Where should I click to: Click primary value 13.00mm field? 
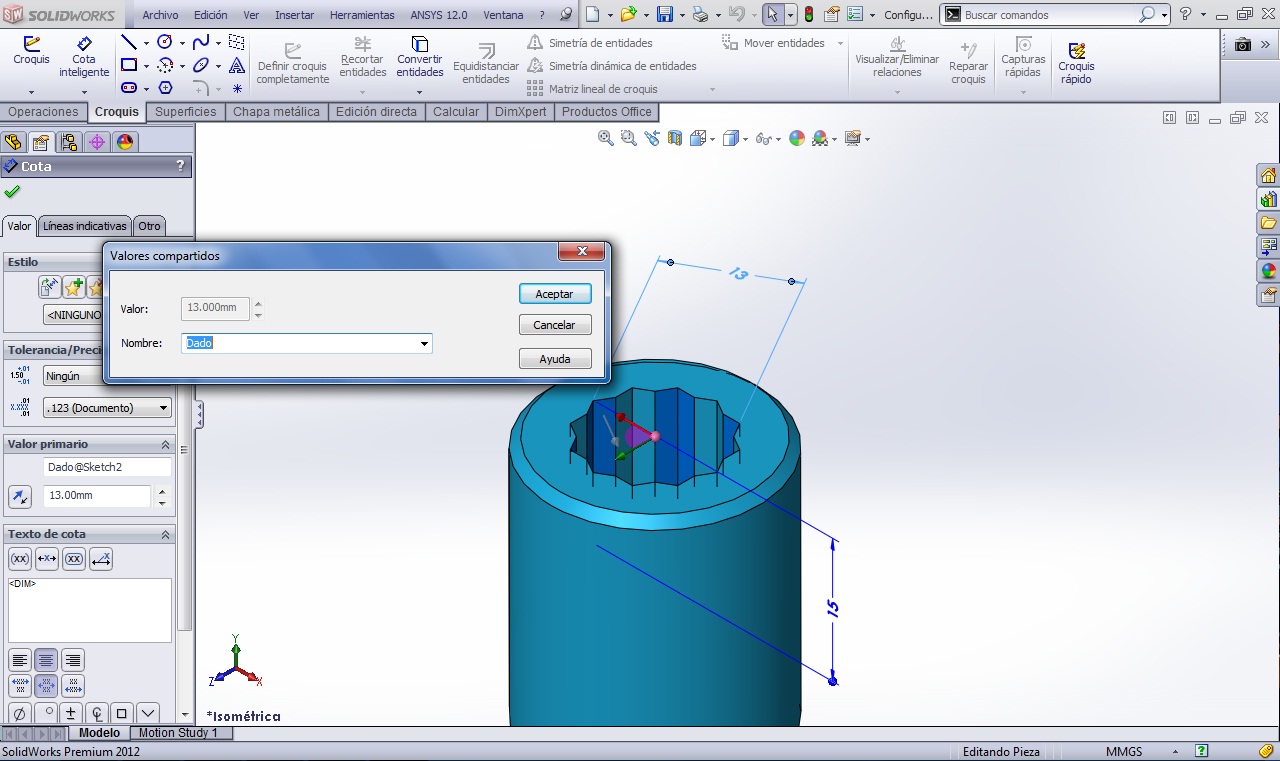click(97, 496)
